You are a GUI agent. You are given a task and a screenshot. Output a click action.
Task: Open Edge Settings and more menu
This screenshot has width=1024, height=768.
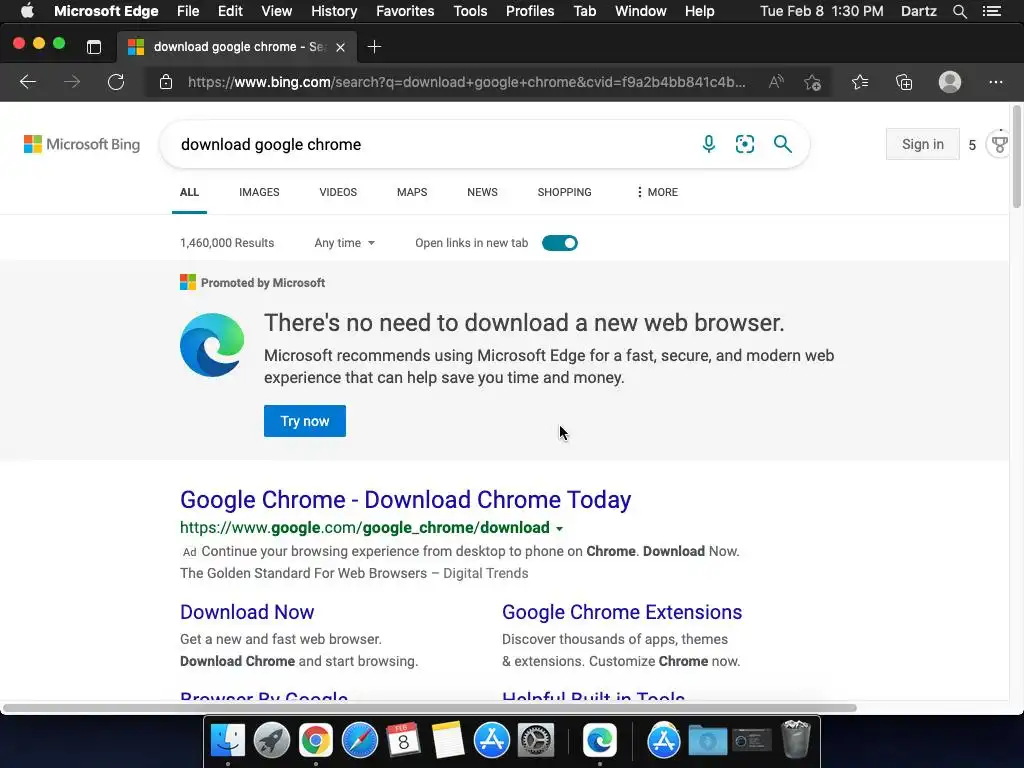point(995,82)
